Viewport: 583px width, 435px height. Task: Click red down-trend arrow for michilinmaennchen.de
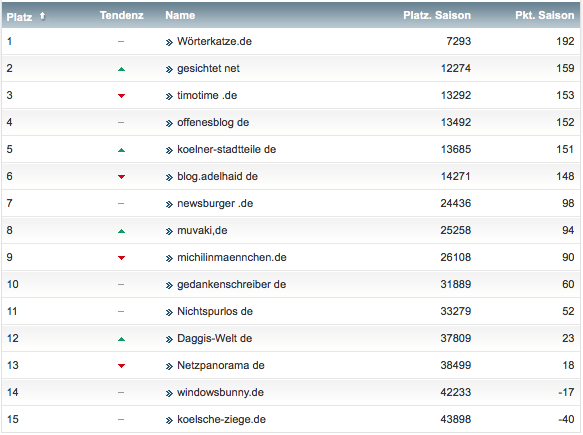(x=121, y=258)
